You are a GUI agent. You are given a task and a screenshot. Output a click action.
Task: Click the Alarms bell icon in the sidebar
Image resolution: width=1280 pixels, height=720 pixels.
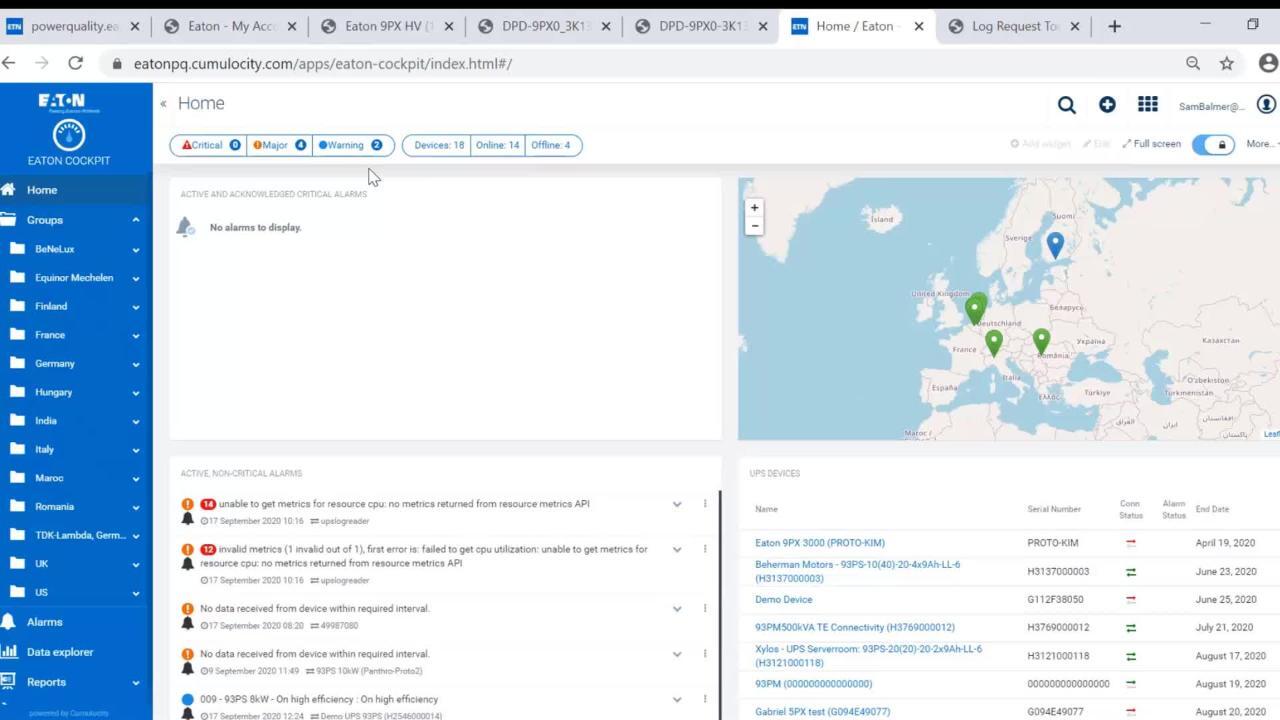coord(8,621)
